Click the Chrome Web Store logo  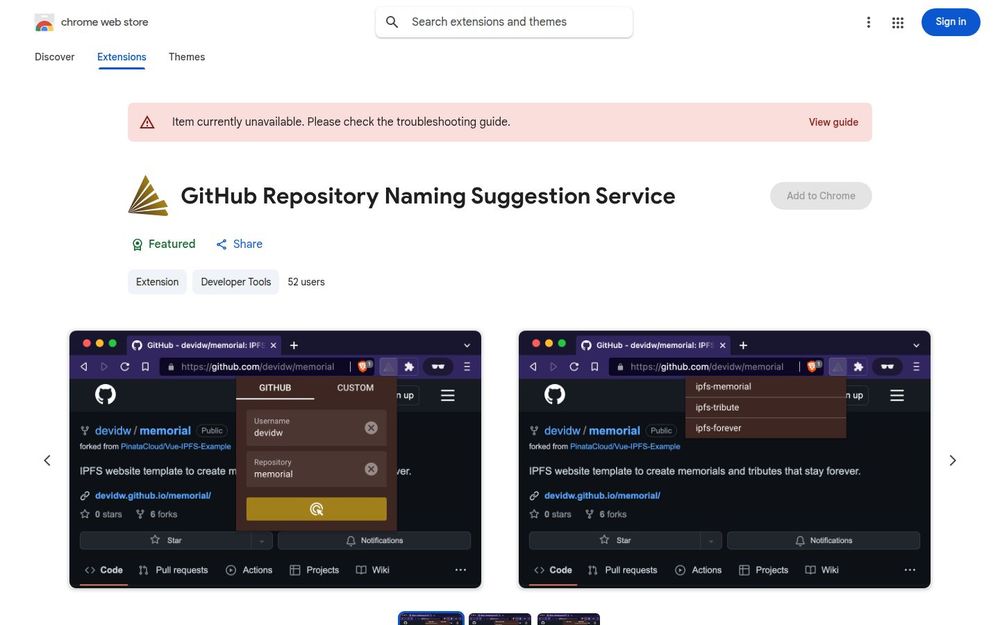click(x=44, y=23)
